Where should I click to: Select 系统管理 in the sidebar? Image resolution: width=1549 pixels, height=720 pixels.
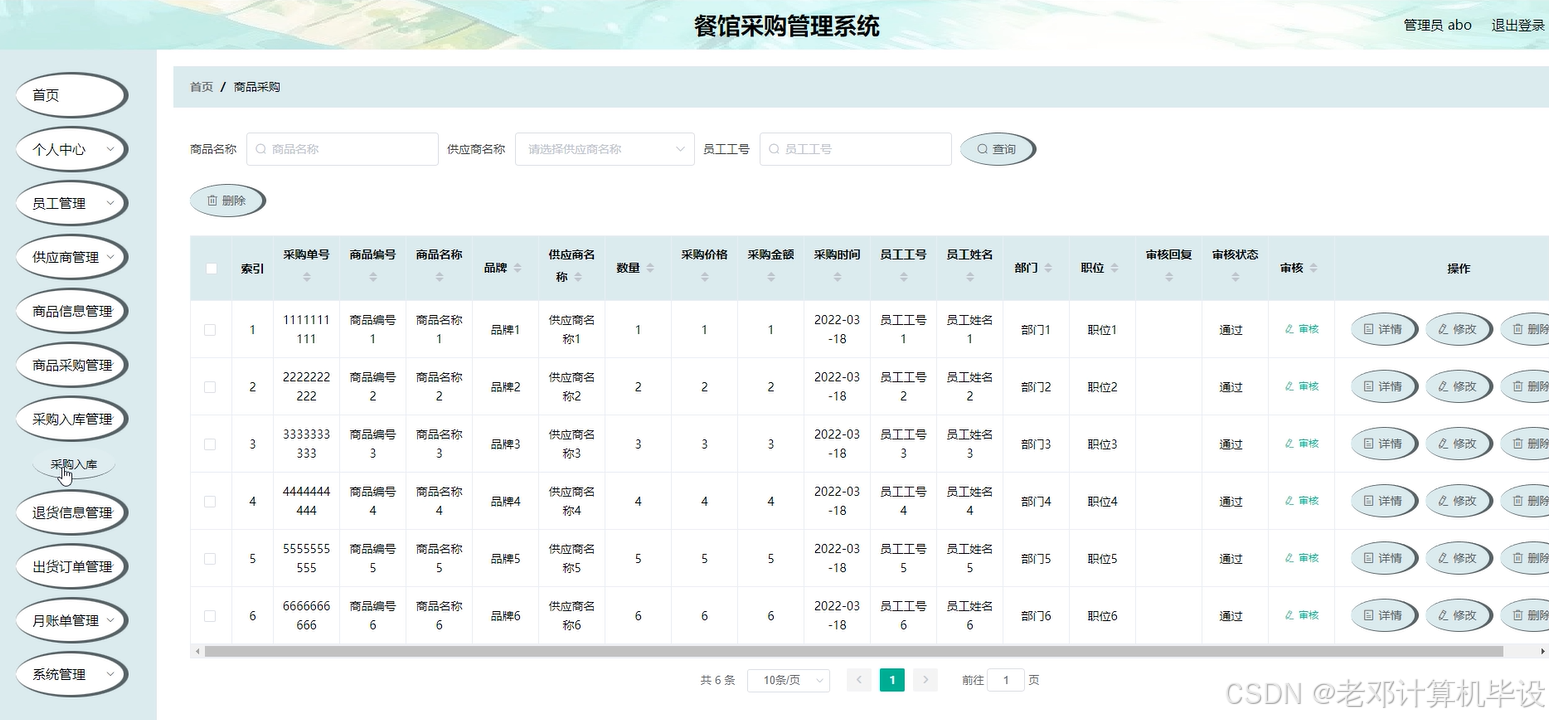pyautogui.click(x=69, y=674)
